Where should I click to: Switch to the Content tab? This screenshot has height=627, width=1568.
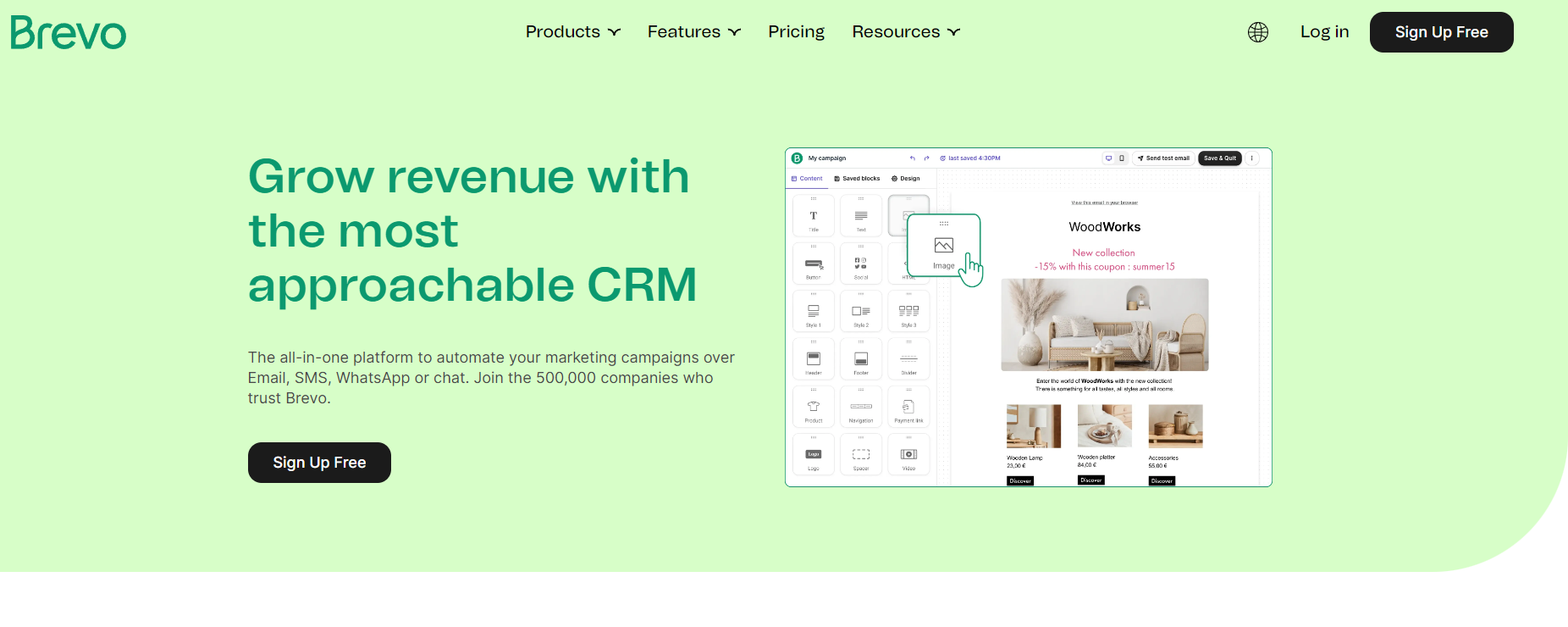point(807,179)
